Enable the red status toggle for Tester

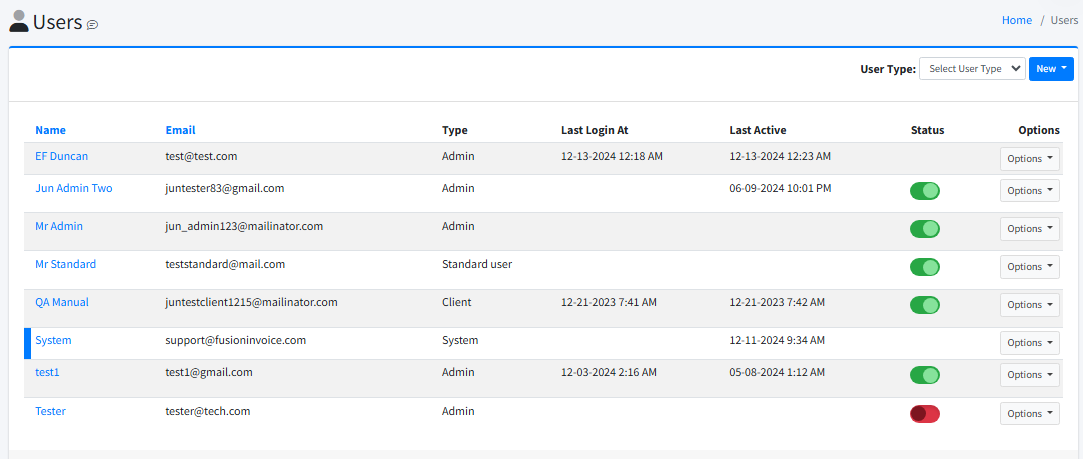pos(924,414)
